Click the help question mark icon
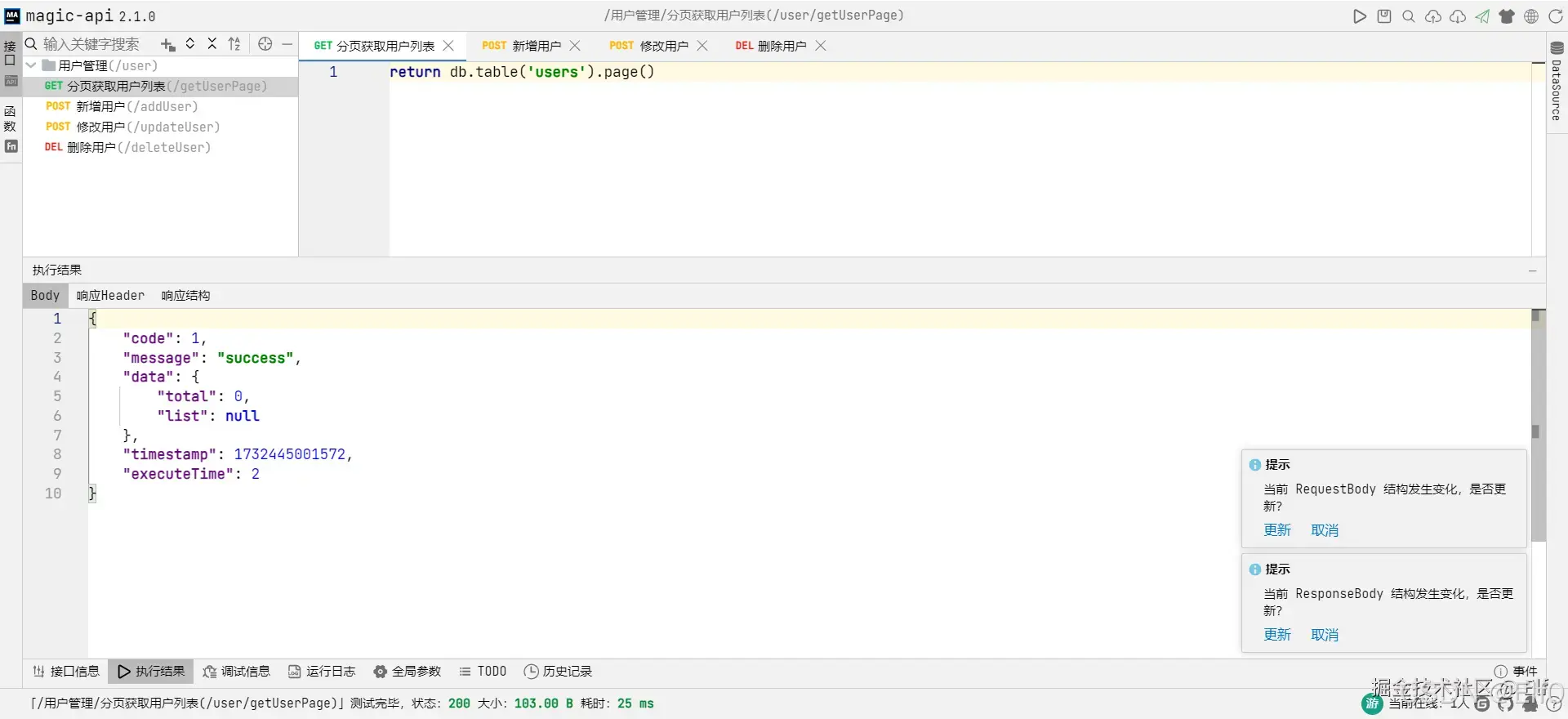 [x=1554, y=703]
